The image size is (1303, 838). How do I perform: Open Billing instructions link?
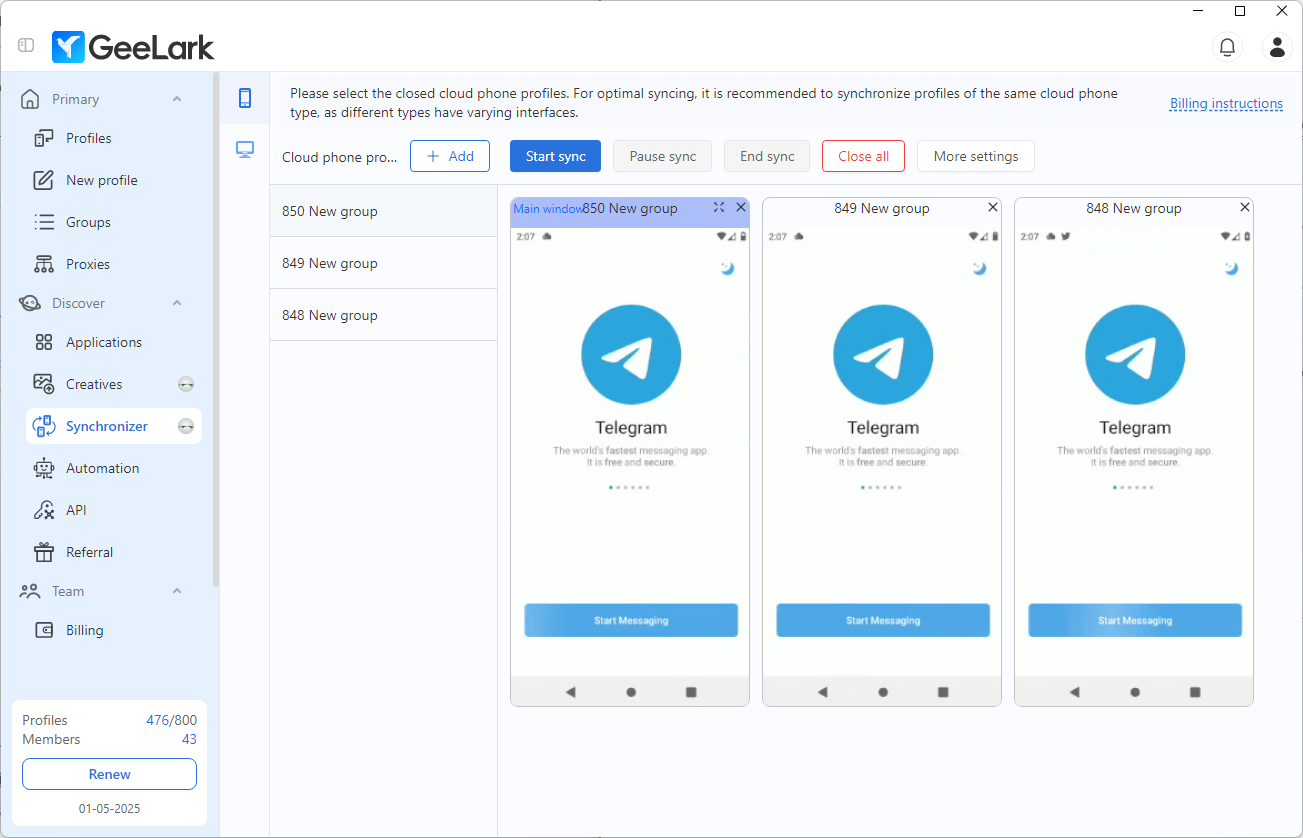point(1226,104)
